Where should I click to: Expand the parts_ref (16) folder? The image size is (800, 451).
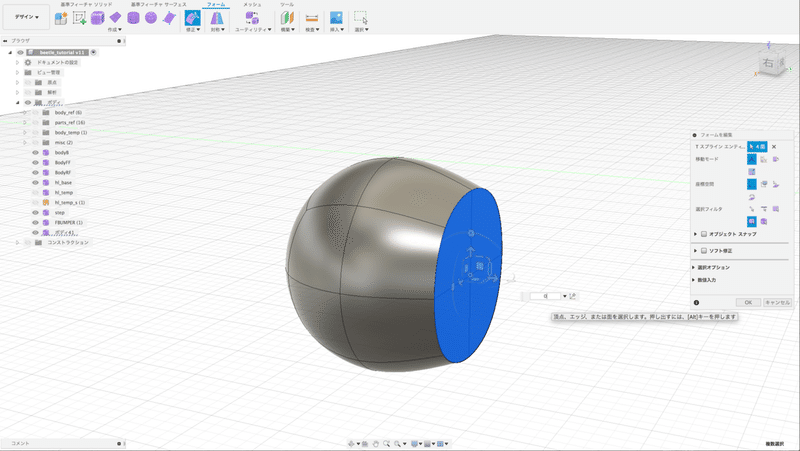(24, 122)
